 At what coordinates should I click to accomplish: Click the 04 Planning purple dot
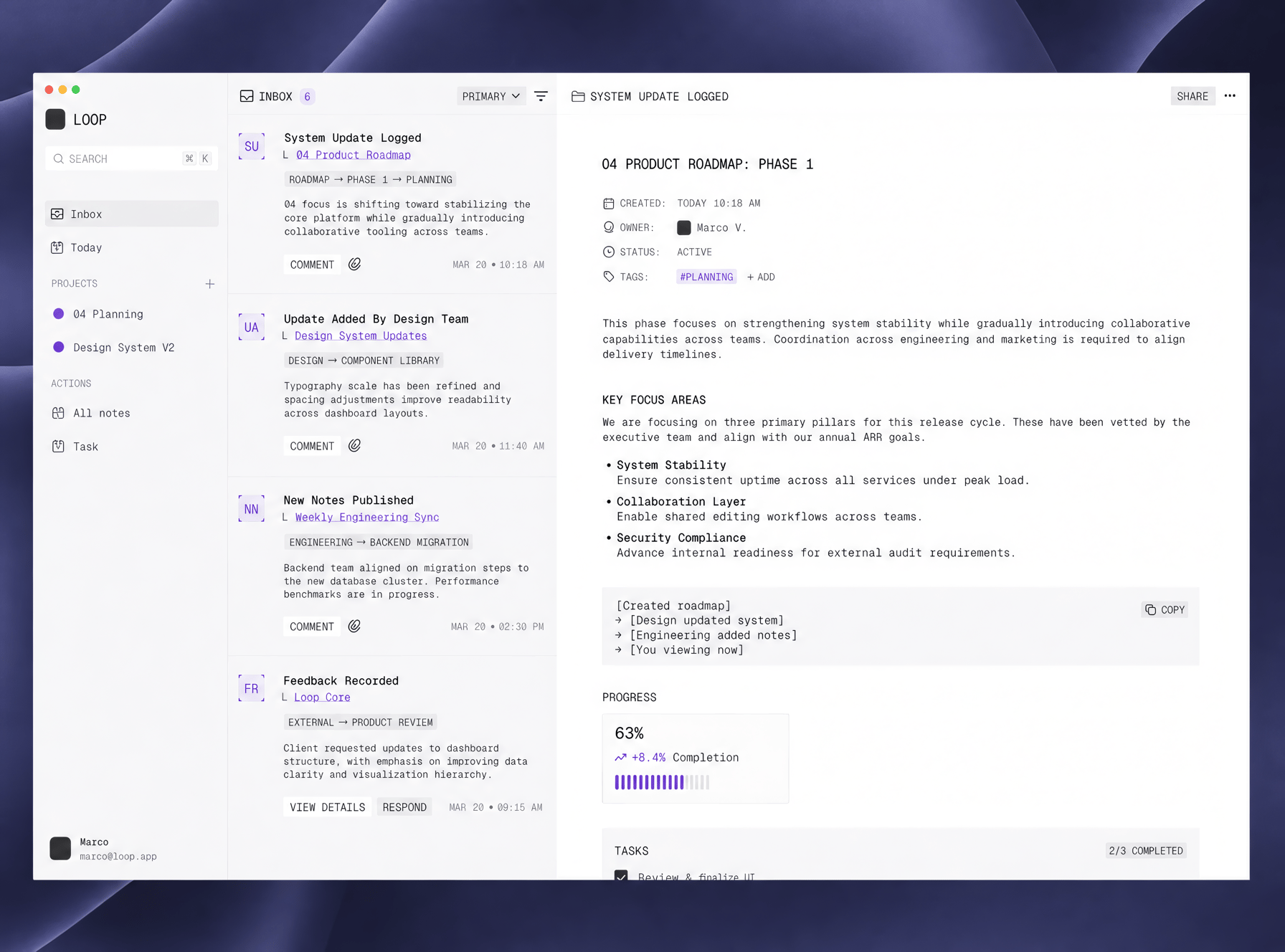coord(59,314)
